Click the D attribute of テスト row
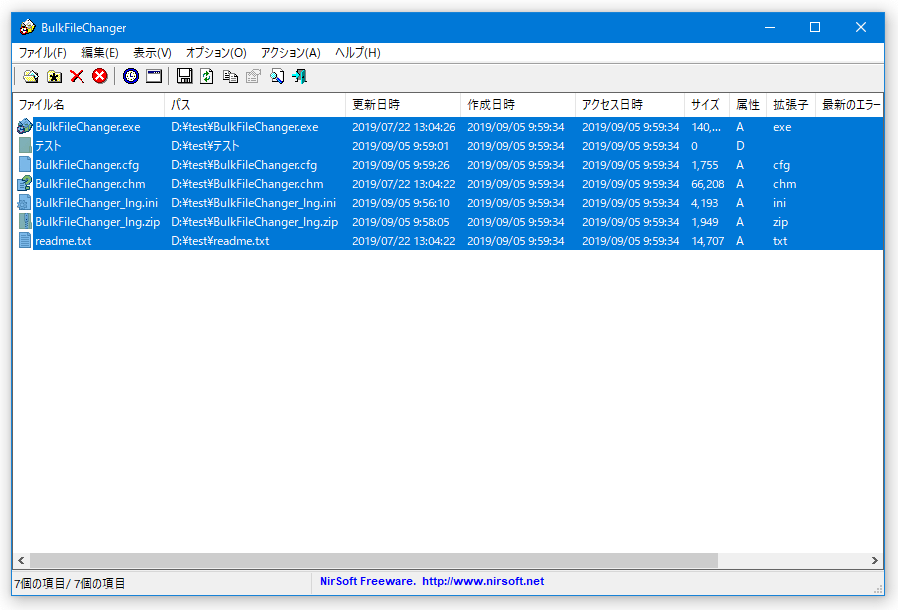 [x=740, y=145]
